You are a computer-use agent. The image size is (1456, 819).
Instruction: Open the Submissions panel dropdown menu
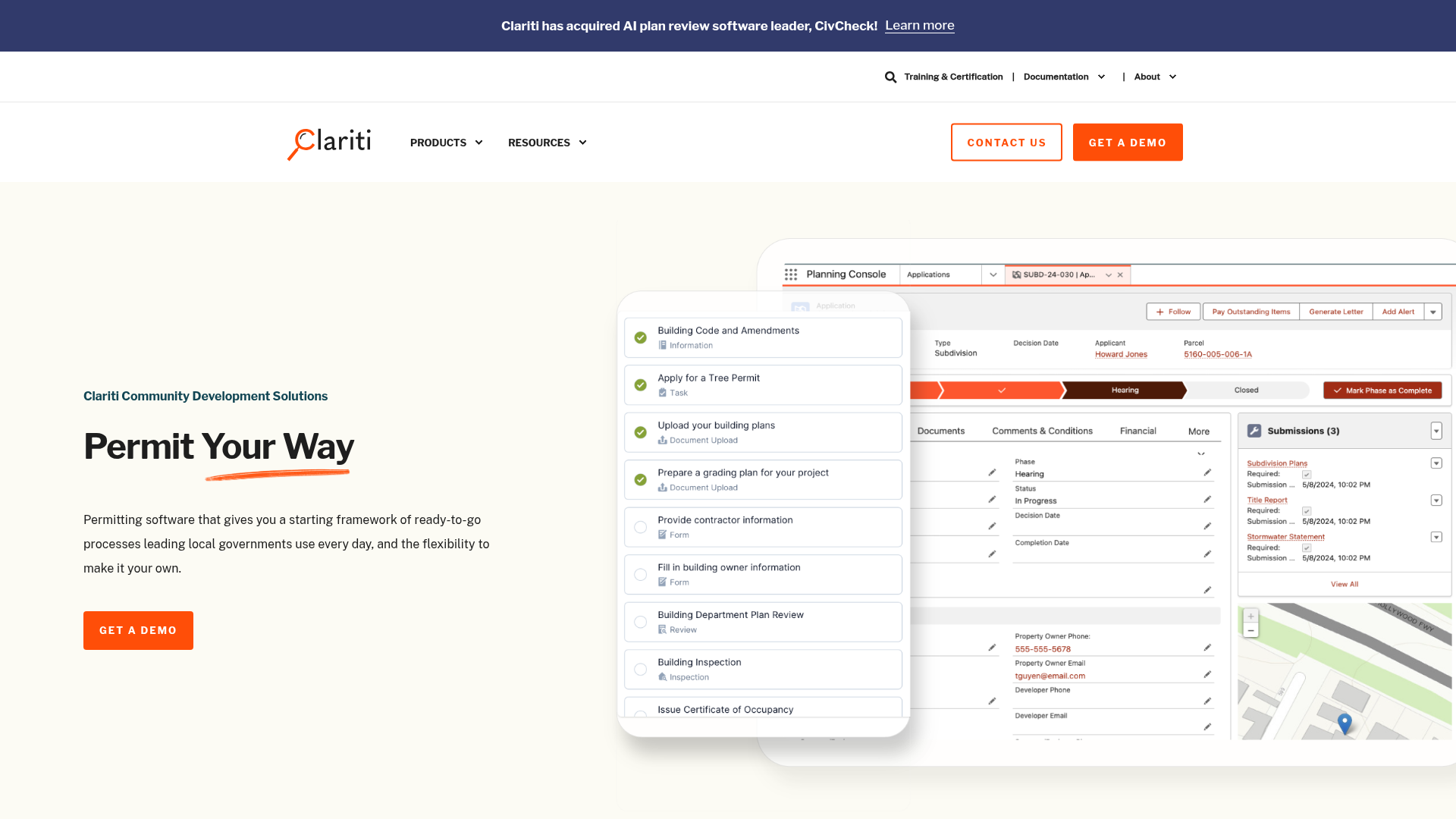[1436, 431]
